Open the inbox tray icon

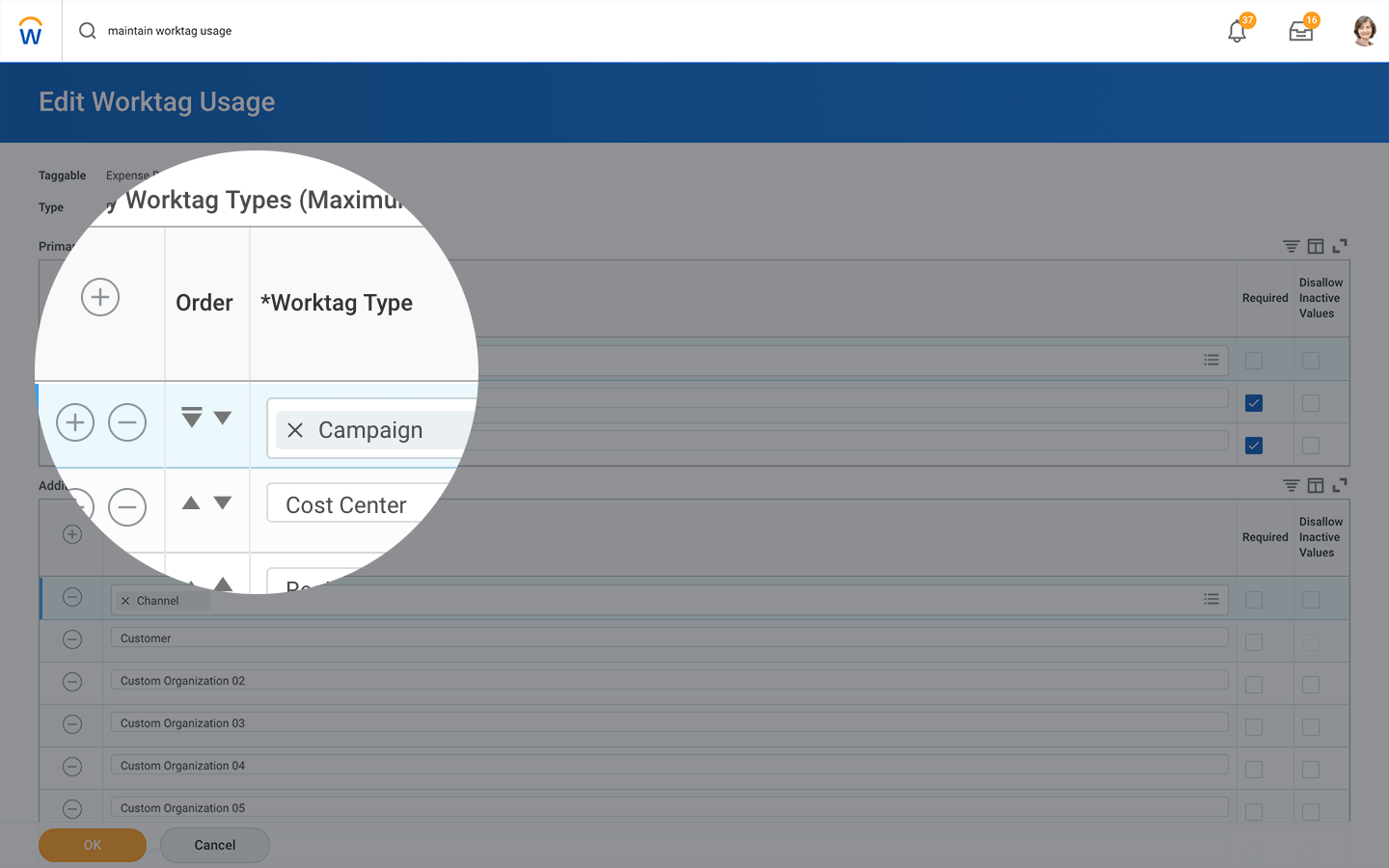(1300, 31)
